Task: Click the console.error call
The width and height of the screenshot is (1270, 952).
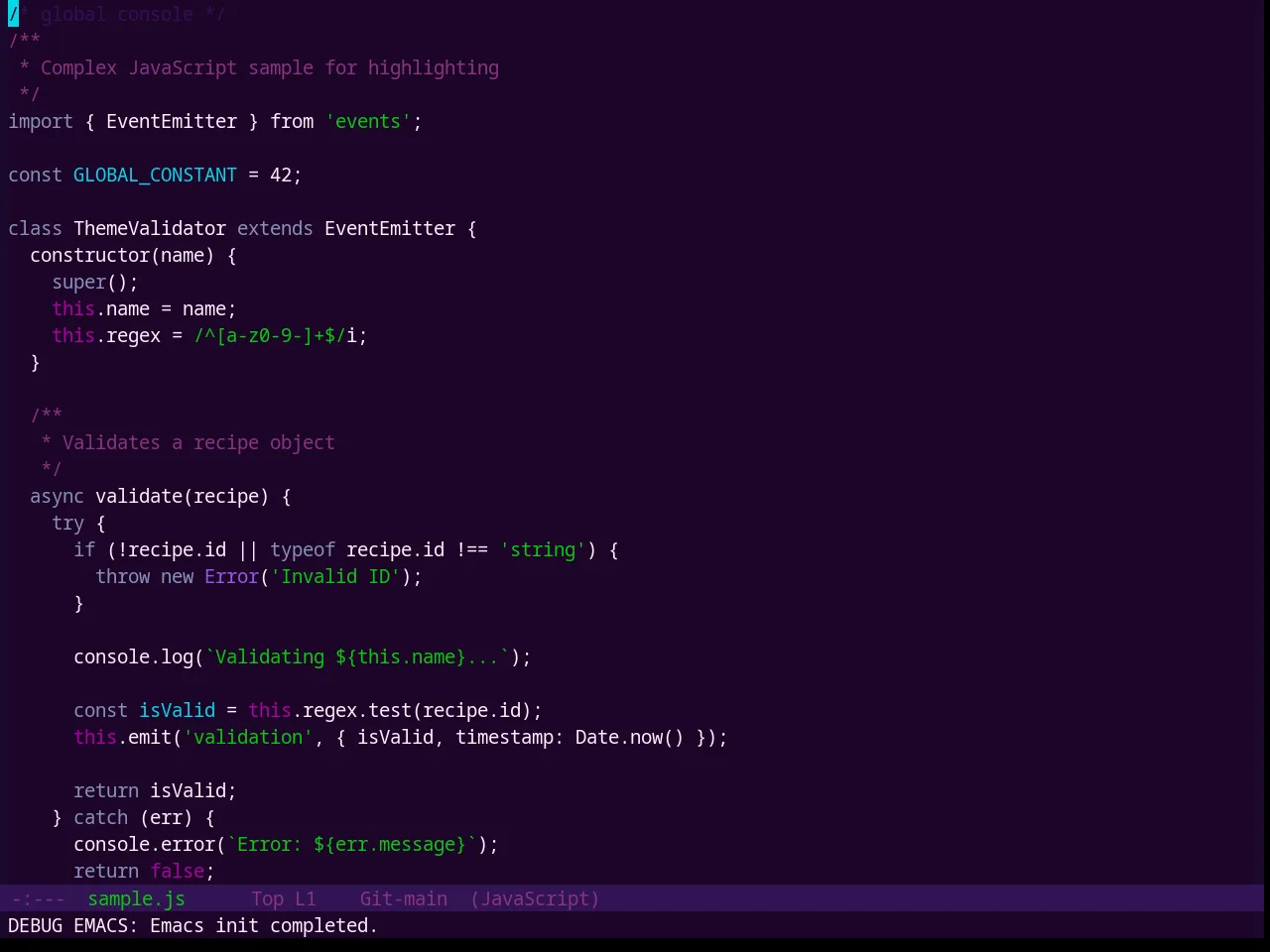Action: 144,844
